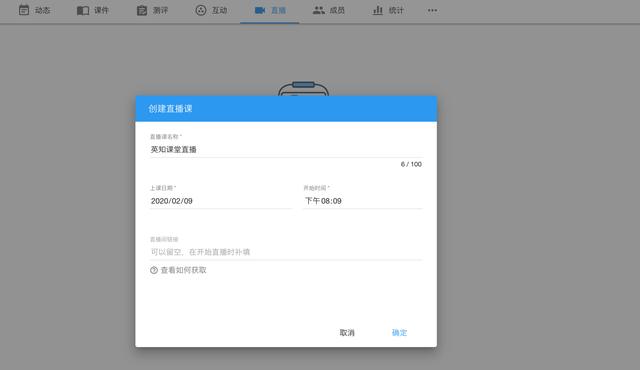This screenshot has height=370, width=640.
Task: Go to the 测评 tab
Action: (x=152, y=11)
